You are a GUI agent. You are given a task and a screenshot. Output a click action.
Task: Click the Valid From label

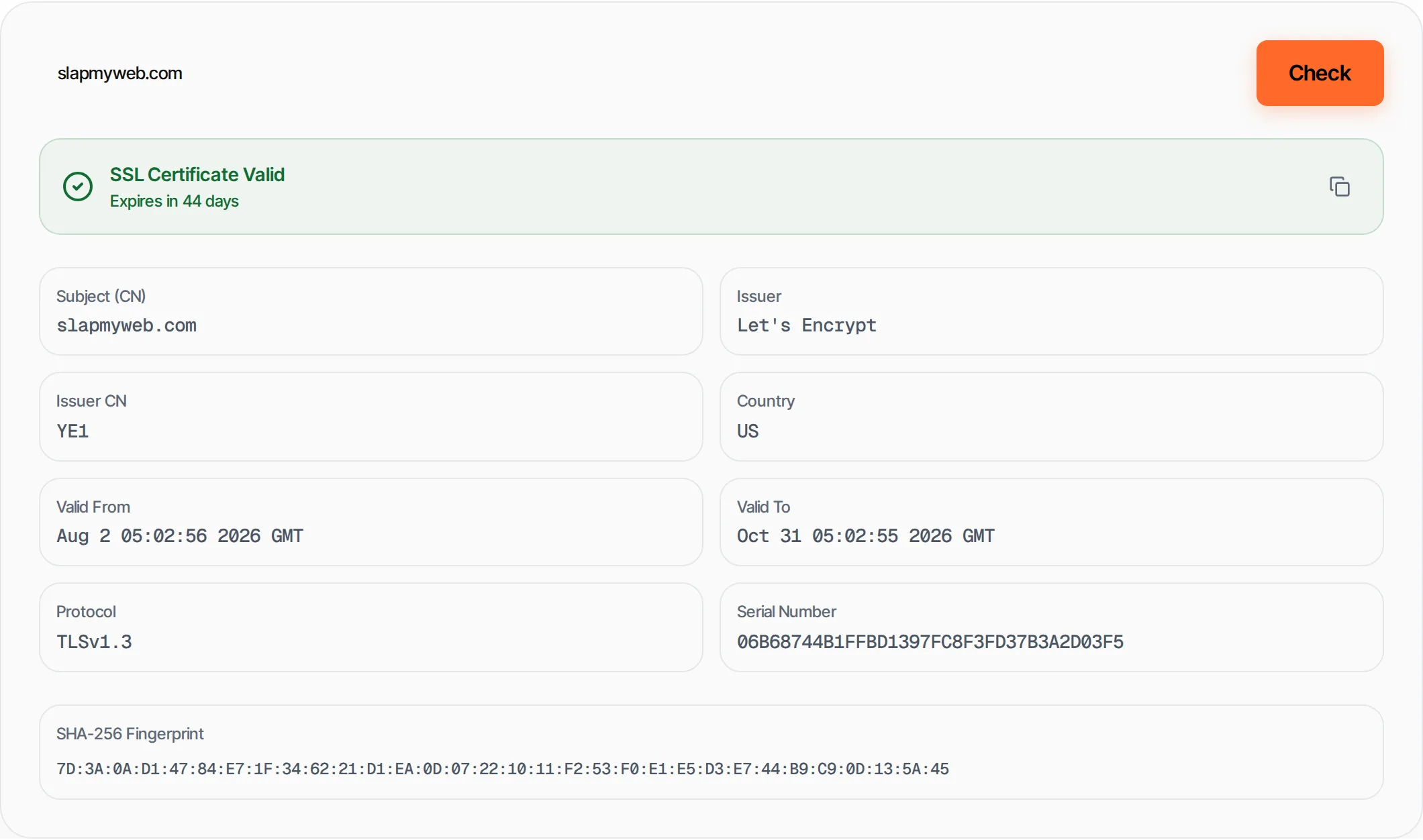click(93, 507)
